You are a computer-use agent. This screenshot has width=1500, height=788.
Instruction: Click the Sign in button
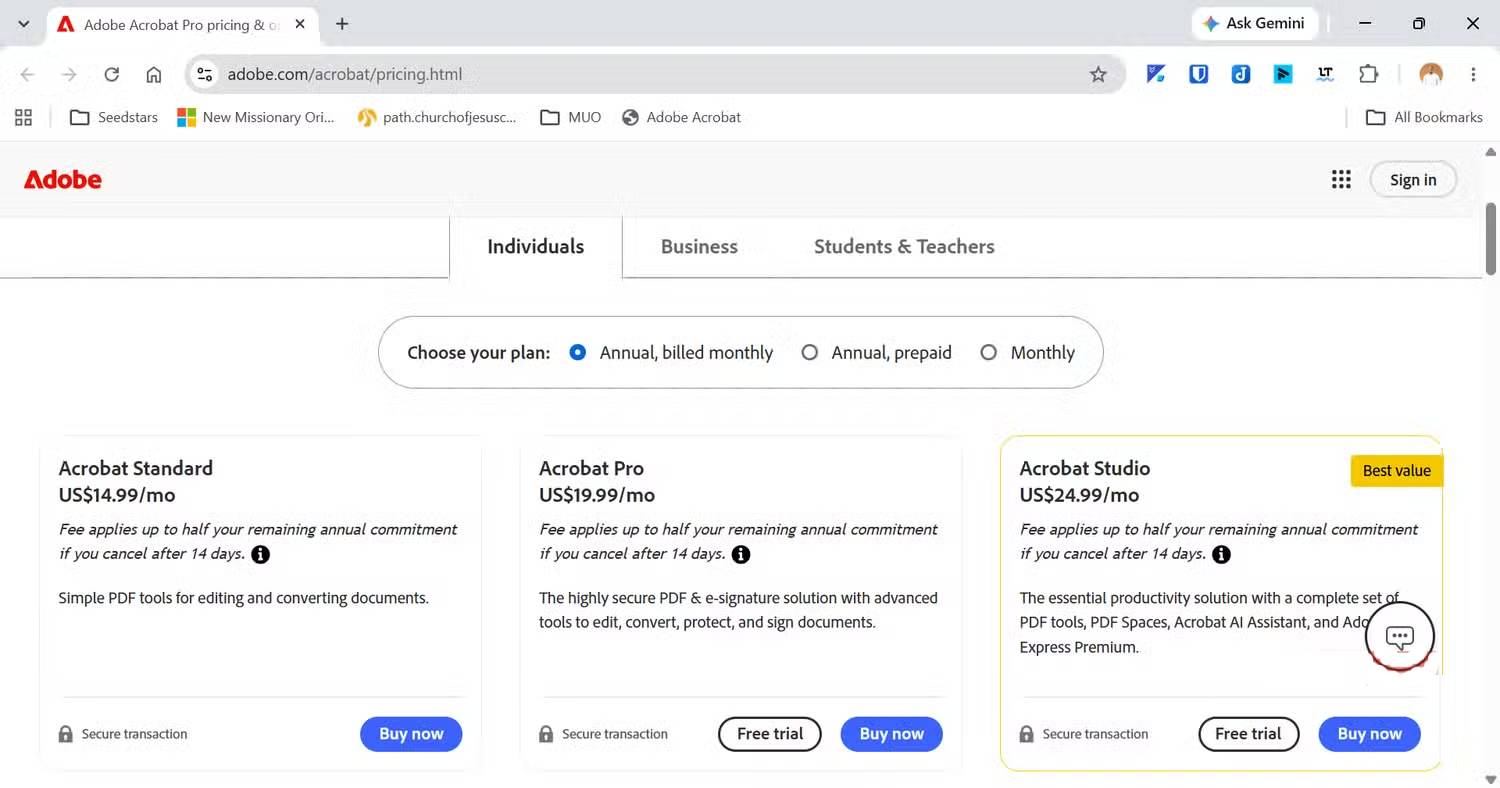(1413, 180)
